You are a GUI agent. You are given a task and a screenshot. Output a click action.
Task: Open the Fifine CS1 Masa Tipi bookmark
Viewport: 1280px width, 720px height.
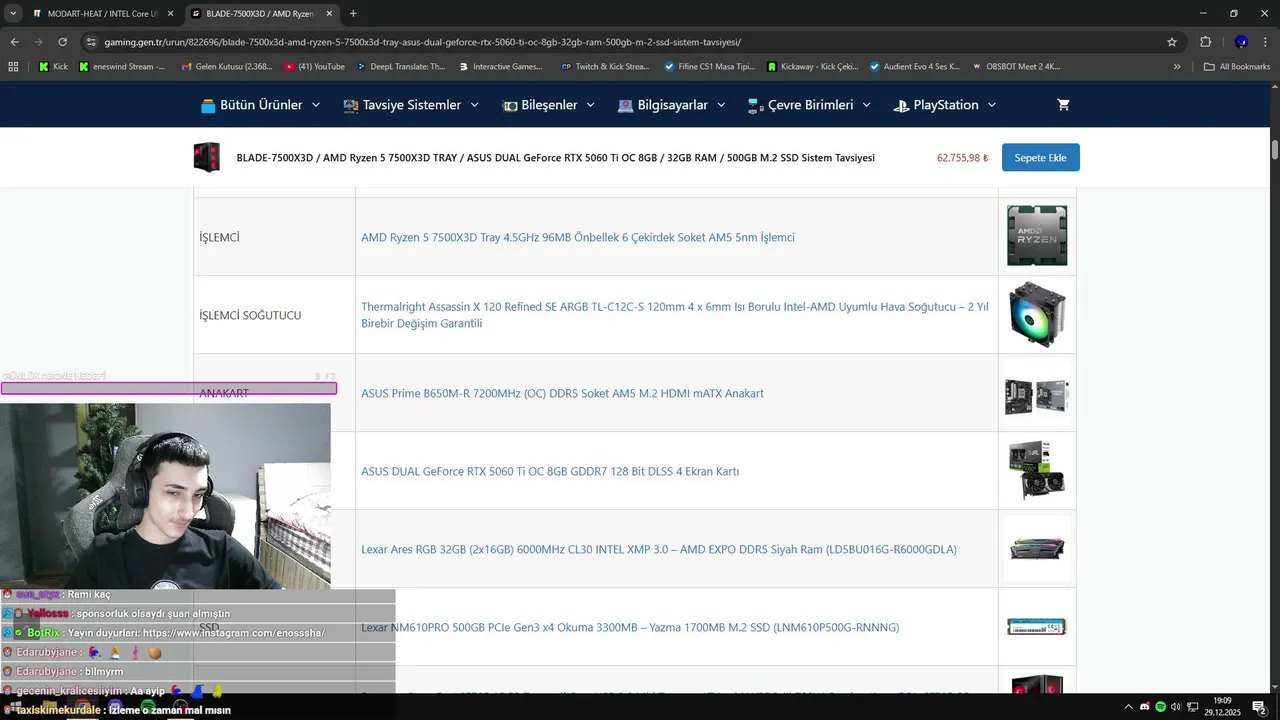point(710,67)
